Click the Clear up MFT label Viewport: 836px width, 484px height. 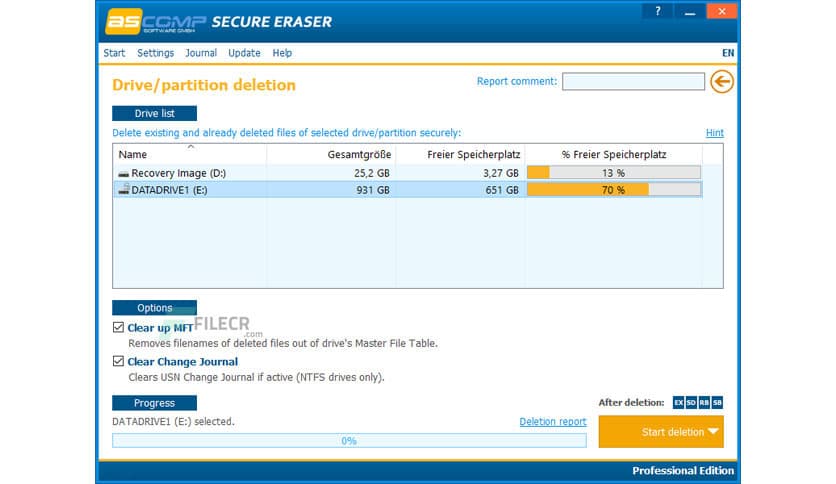click(x=160, y=328)
